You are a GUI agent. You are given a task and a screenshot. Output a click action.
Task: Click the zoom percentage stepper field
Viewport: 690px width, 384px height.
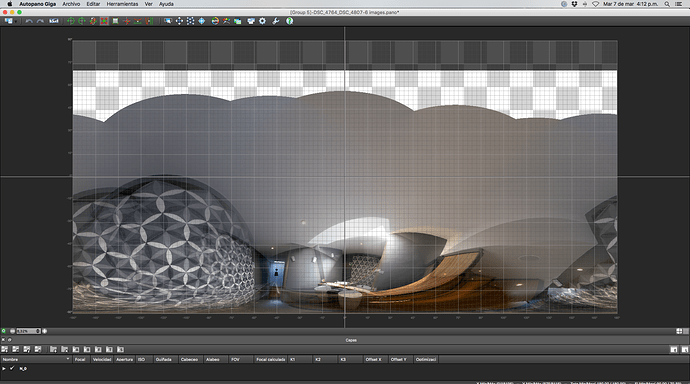[x=29, y=331]
